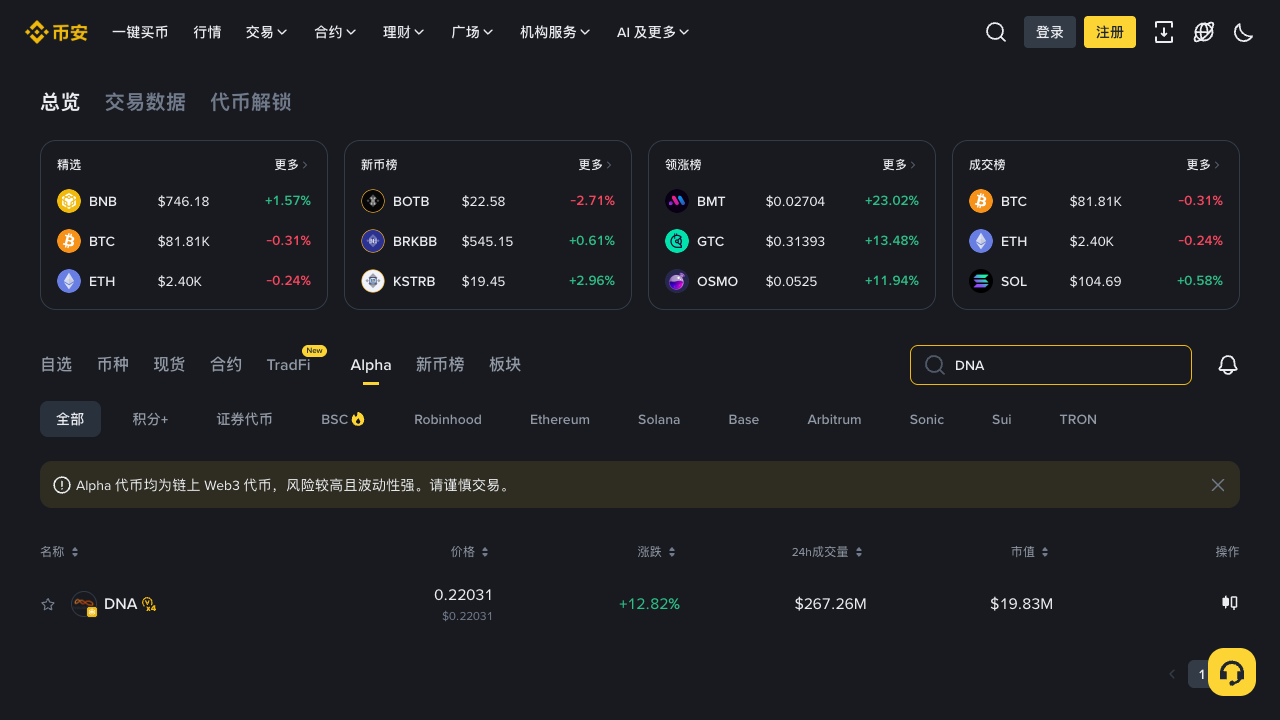Switch to the 代币解锁 tab
This screenshot has height=720, width=1280.
(x=251, y=102)
